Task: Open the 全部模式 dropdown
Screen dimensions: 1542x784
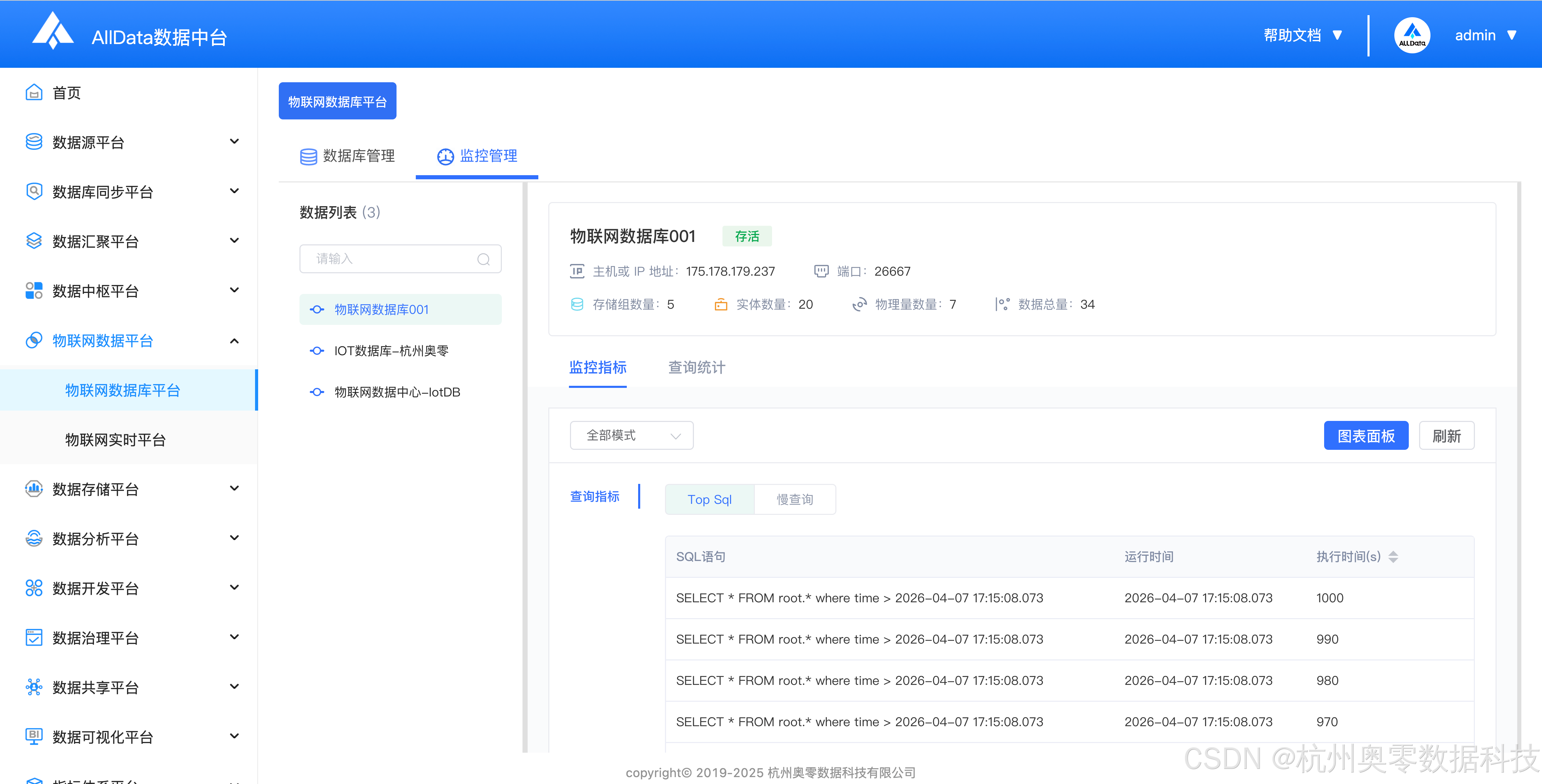Action: click(632, 436)
